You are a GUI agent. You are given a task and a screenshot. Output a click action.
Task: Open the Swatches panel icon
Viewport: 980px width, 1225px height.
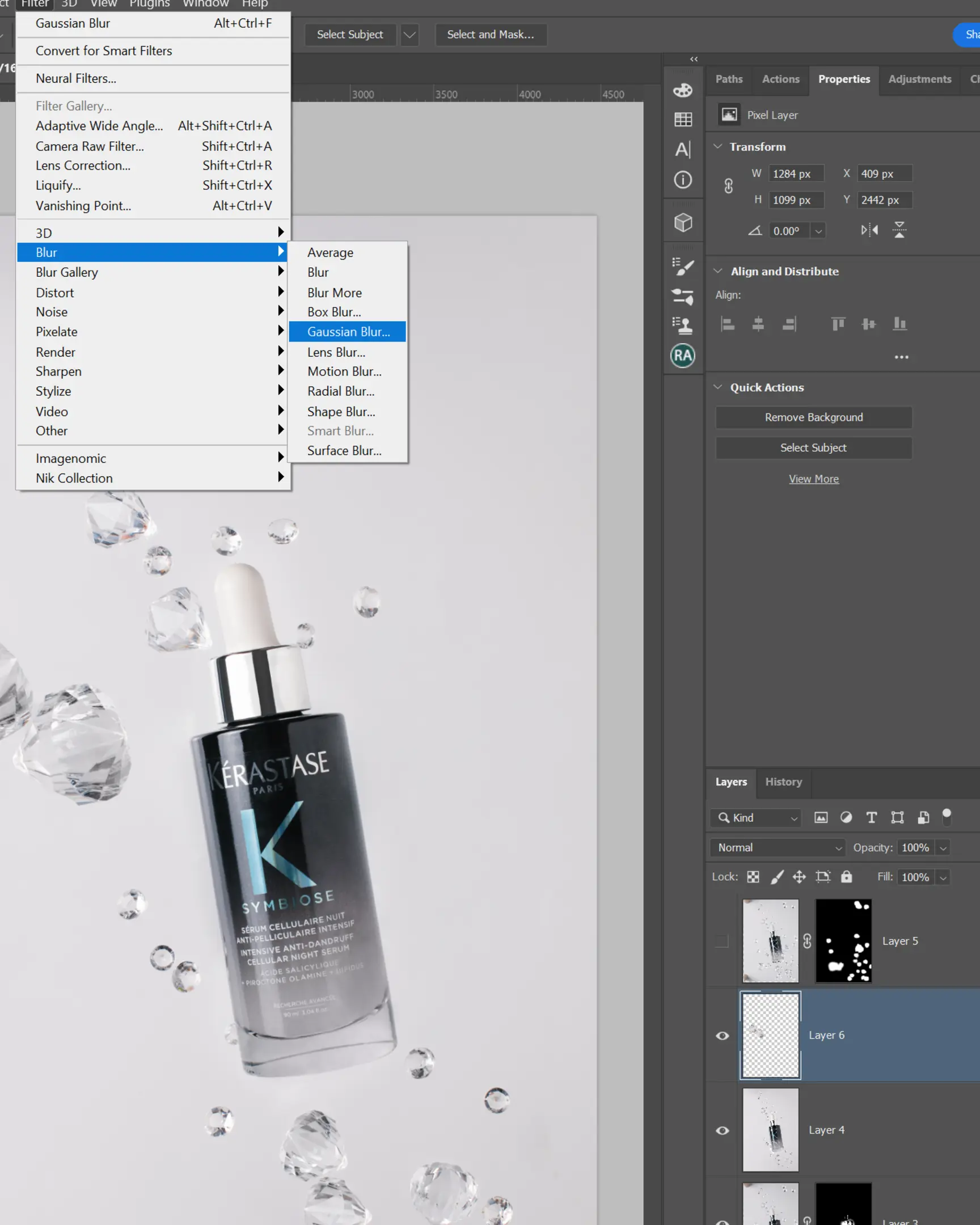(683, 119)
